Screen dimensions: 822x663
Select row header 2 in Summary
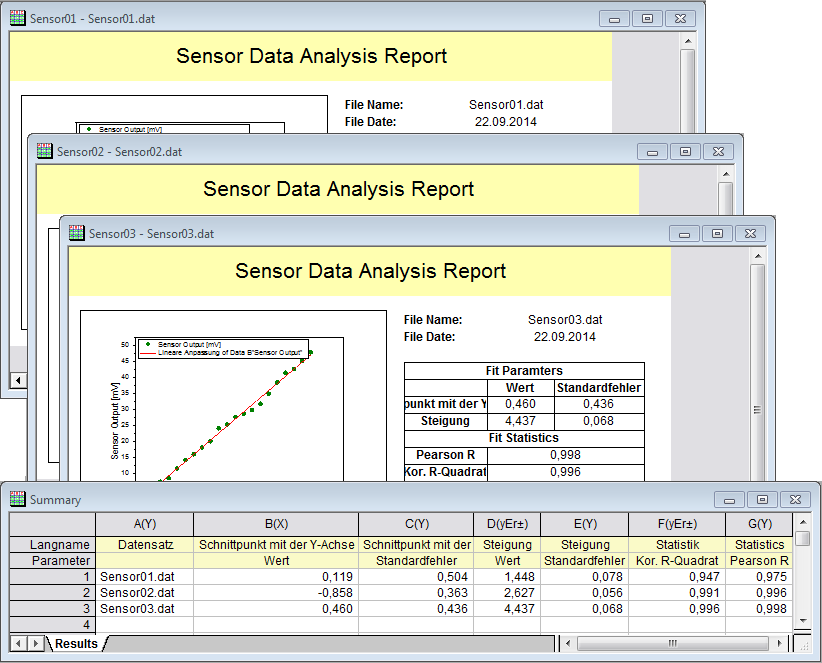[x=52, y=593]
